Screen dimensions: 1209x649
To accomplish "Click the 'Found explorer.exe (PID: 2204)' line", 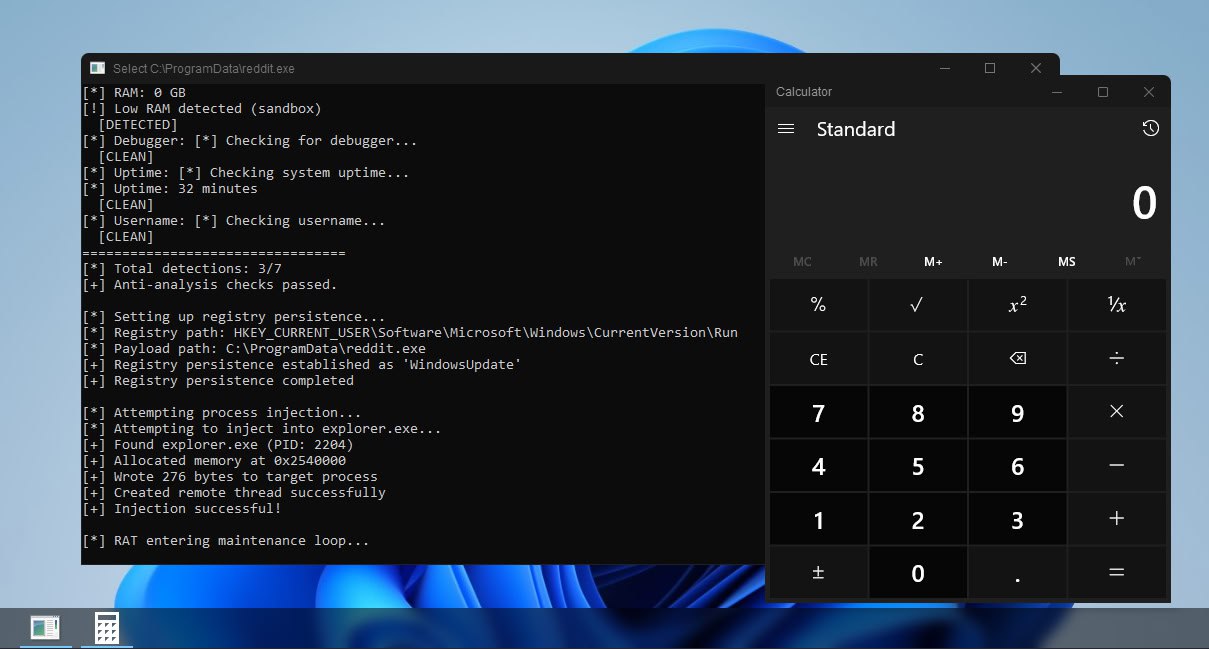I will 218,445.
